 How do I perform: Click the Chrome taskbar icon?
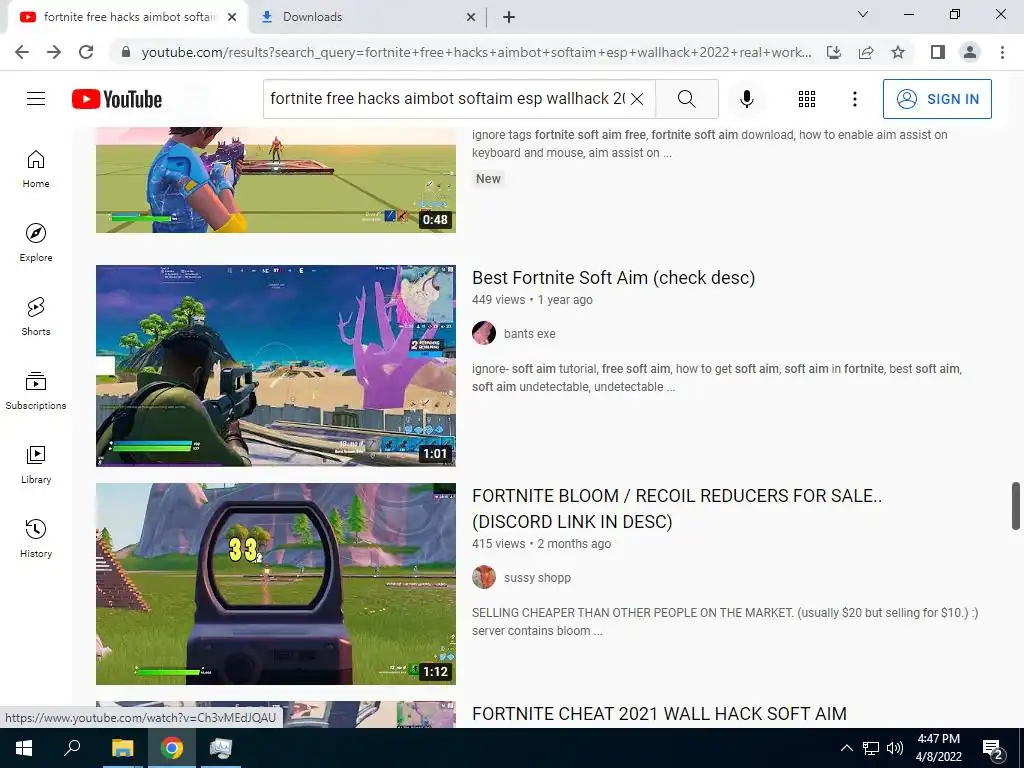pos(172,748)
